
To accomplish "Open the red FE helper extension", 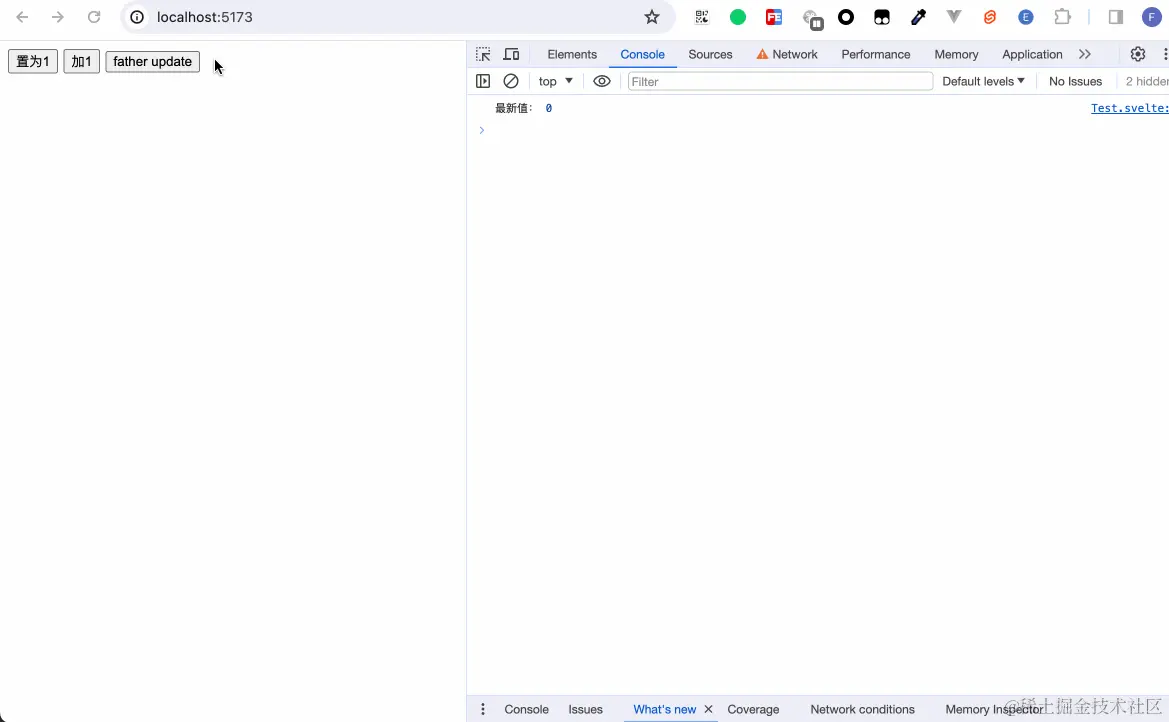I will pos(774,17).
